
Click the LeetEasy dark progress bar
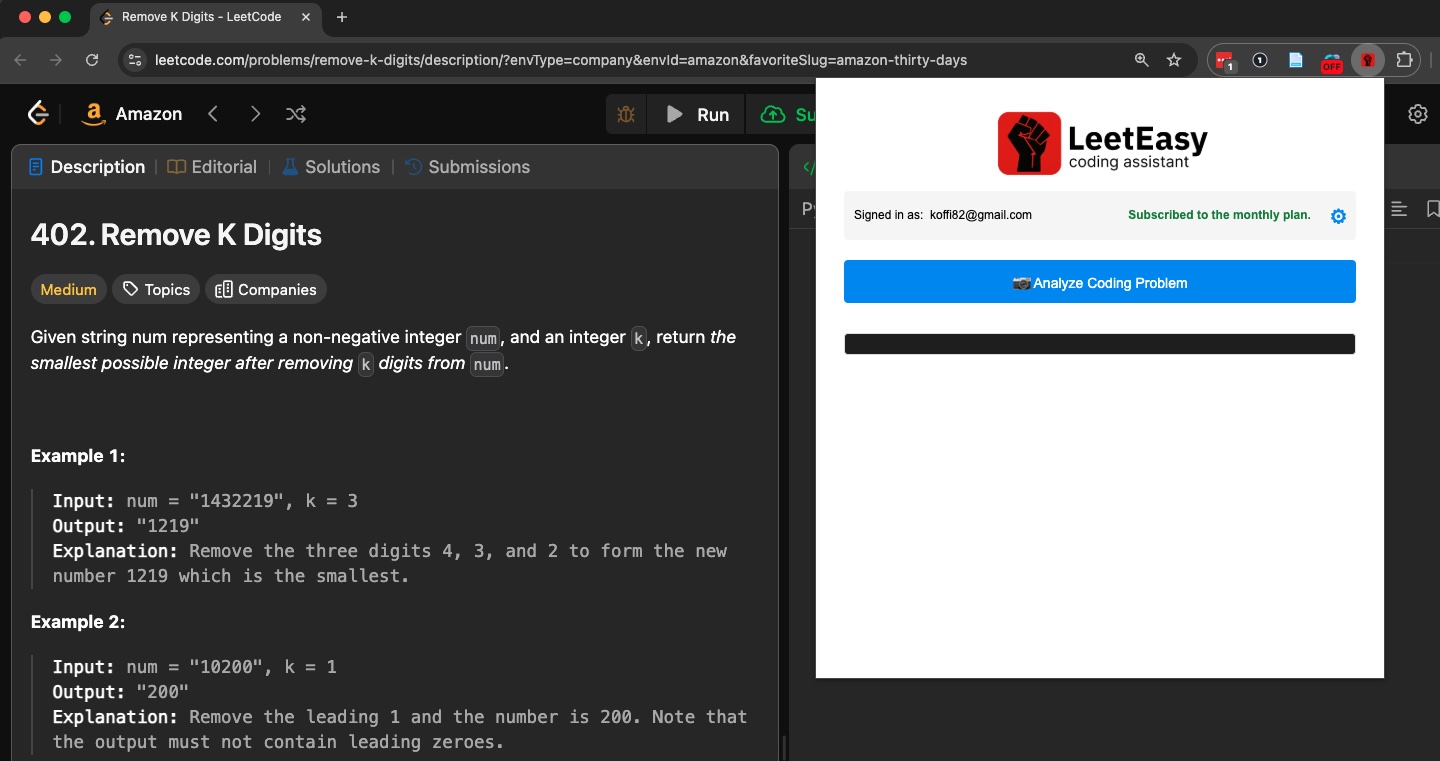(x=1100, y=344)
